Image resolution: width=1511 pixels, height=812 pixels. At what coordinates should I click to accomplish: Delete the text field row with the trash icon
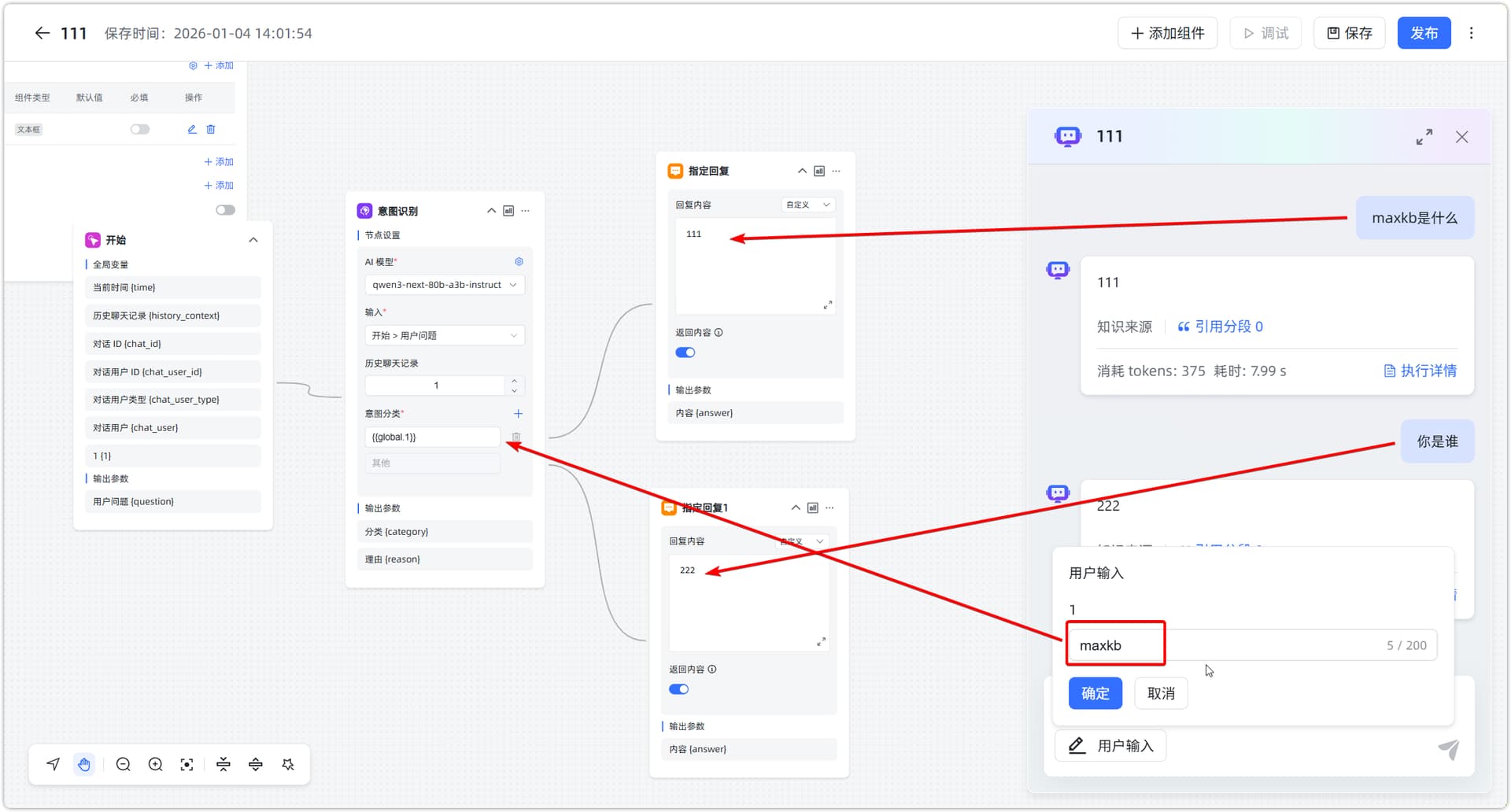coord(211,129)
